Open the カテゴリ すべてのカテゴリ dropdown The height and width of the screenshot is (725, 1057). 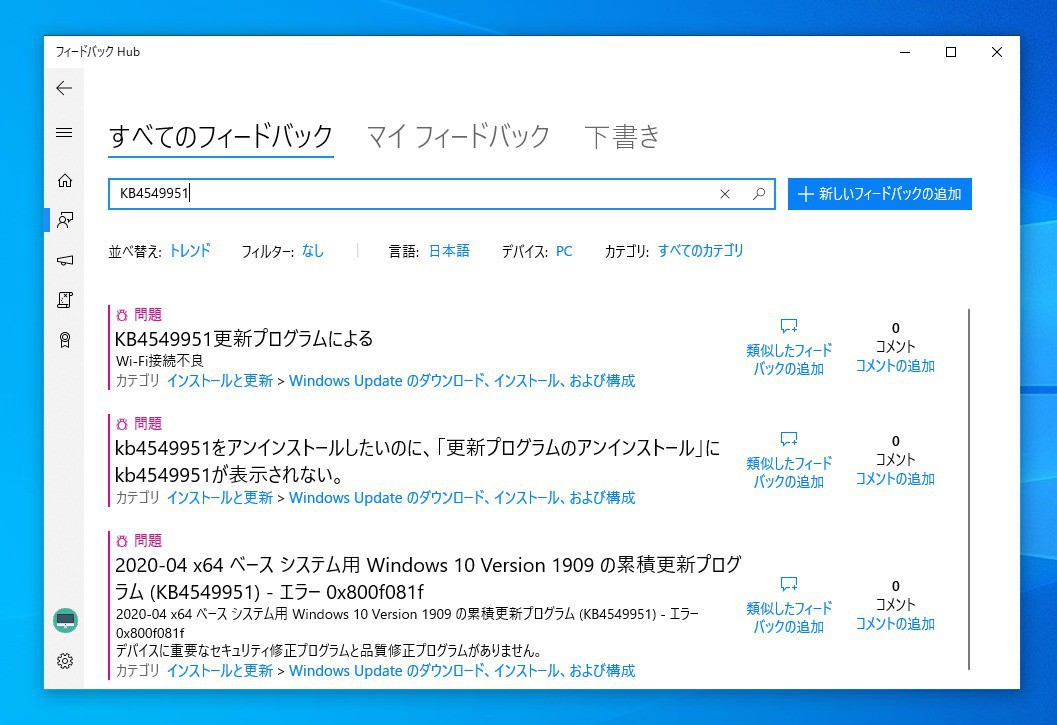click(700, 252)
